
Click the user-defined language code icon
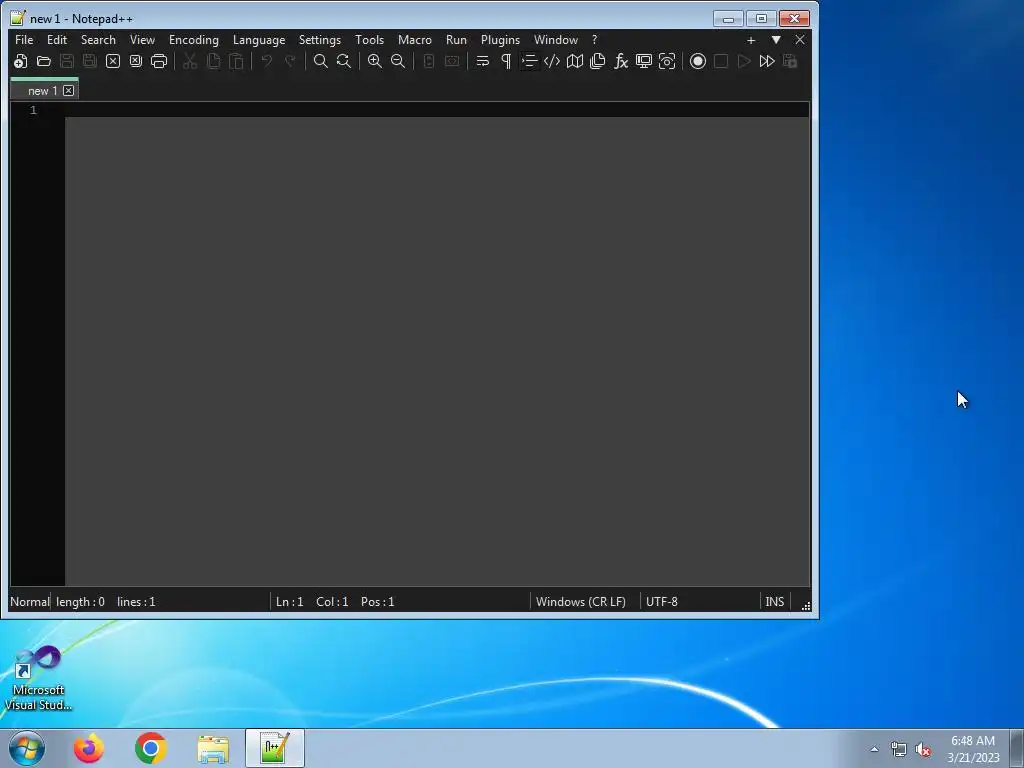point(552,61)
